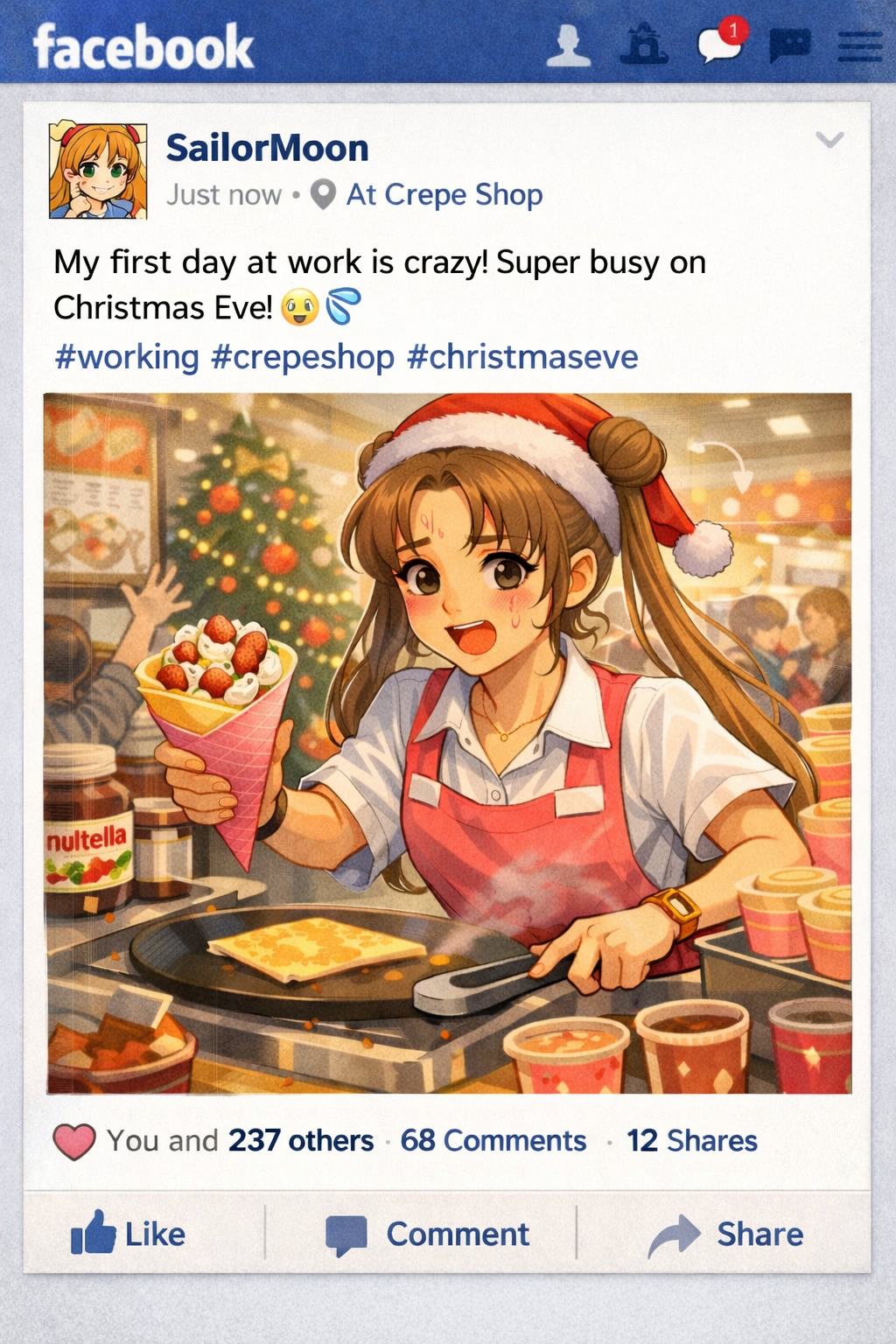Open the #christmaseve hashtag

coord(522,357)
